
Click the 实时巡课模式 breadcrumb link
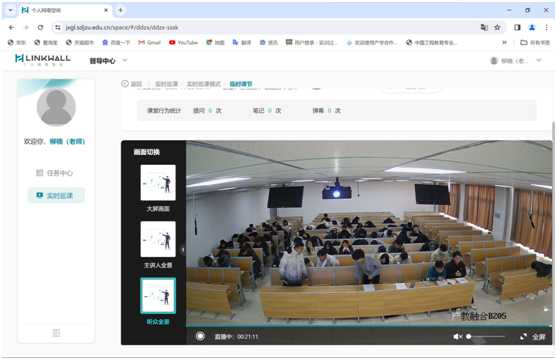[x=204, y=84]
